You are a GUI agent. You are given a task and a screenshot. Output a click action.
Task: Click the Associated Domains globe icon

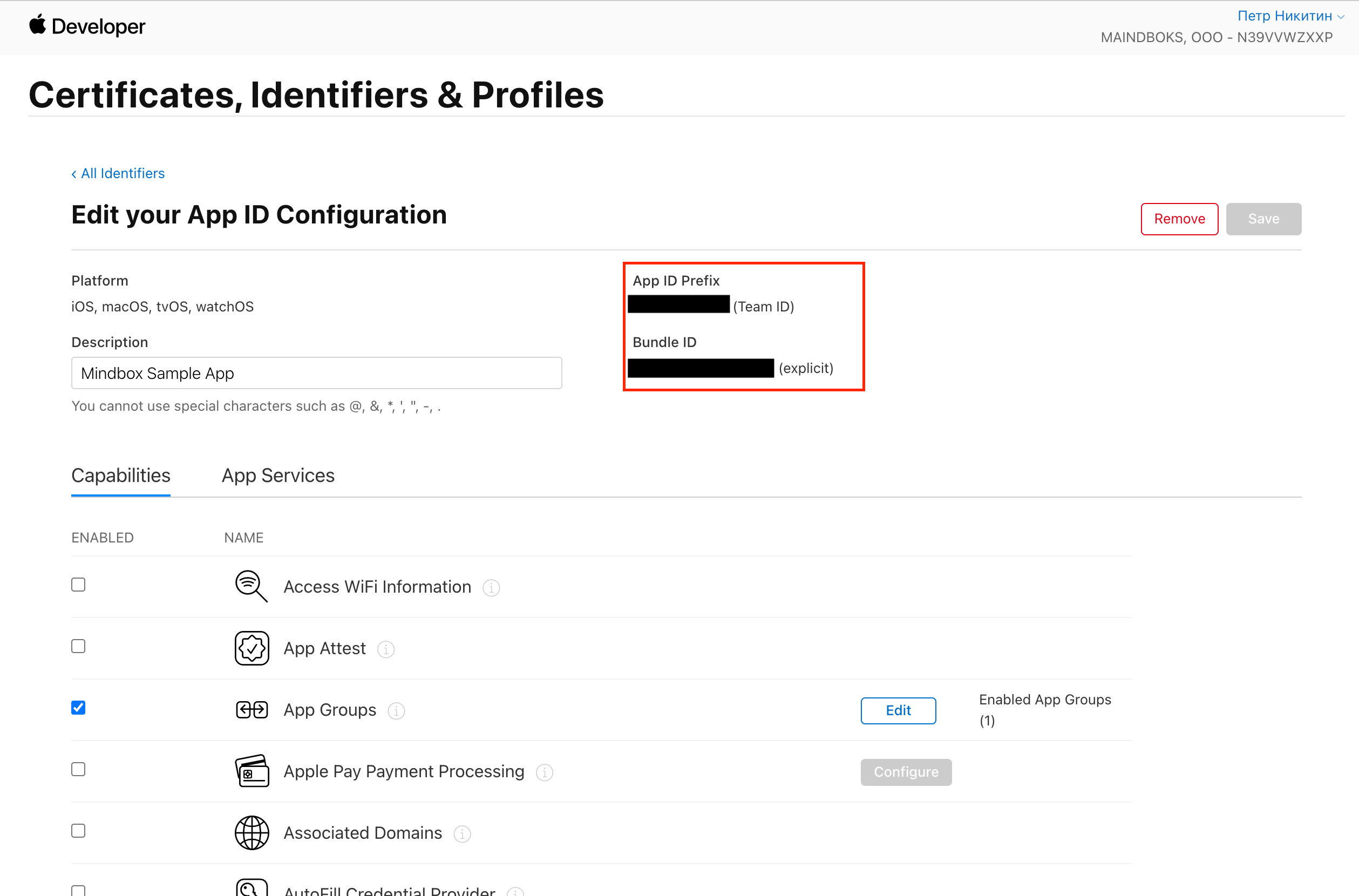coord(252,832)
